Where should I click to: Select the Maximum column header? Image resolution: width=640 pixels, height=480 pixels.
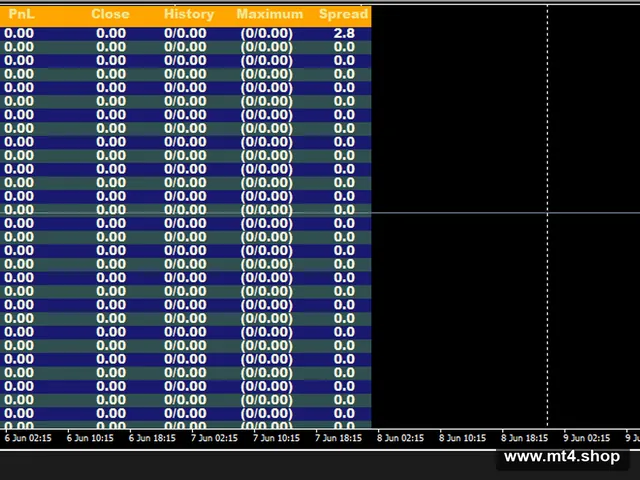270,14
